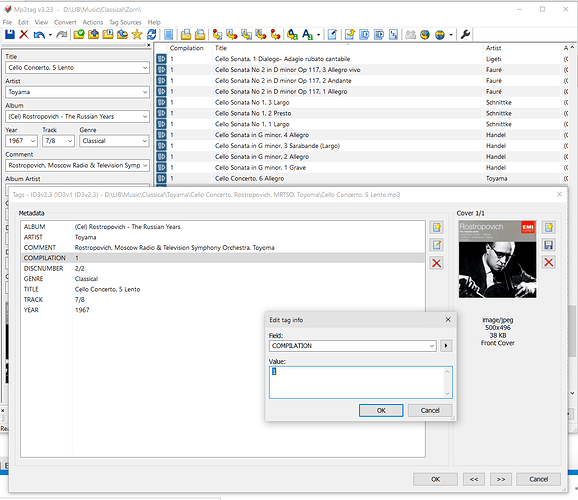Click the Rostropovich cover art thumbnail
Viewport: 578px width, 500px height.
pos(498,259)
